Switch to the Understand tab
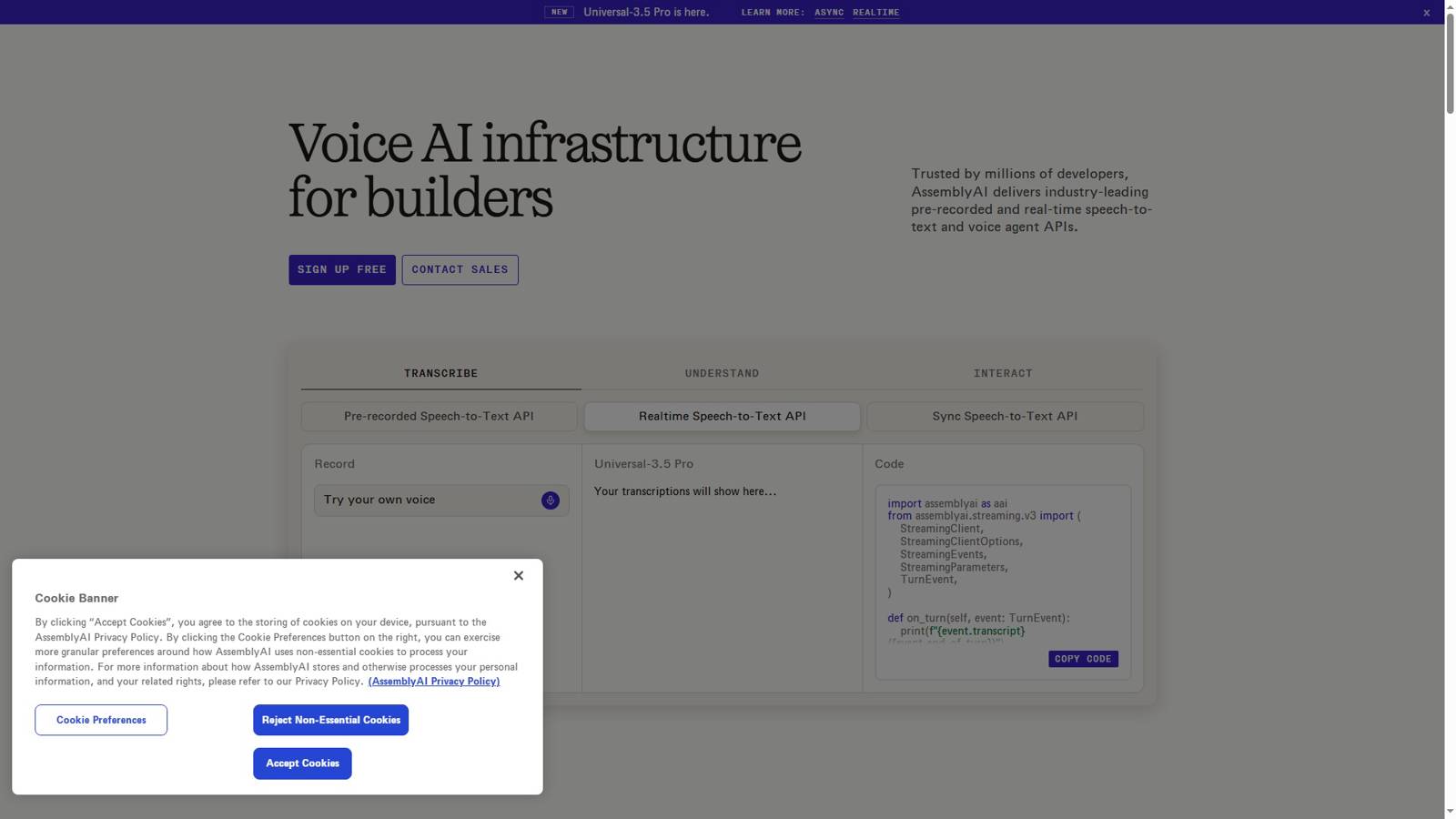Screen dimensions: 1456x819 [x=723, y=373]
